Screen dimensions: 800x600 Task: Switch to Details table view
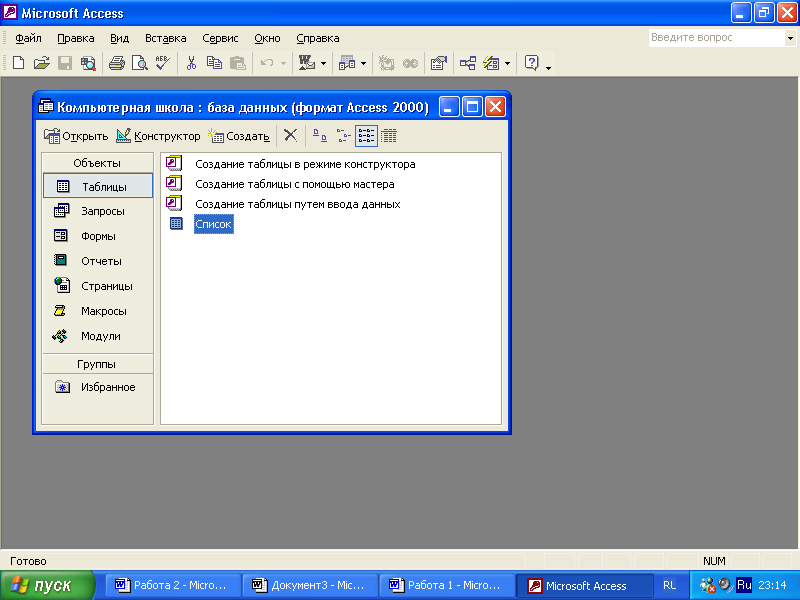pos(389,136)
